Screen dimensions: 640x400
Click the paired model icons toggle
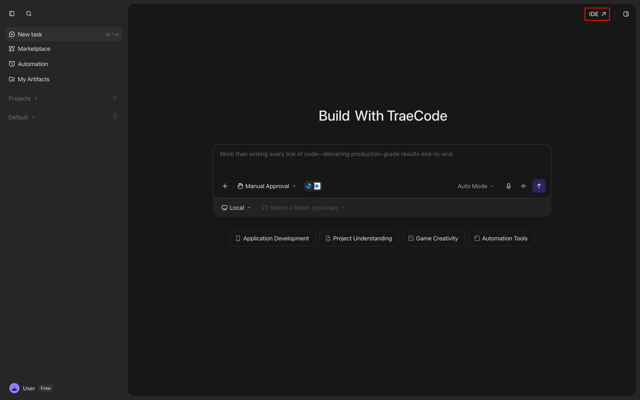[313, 186]
